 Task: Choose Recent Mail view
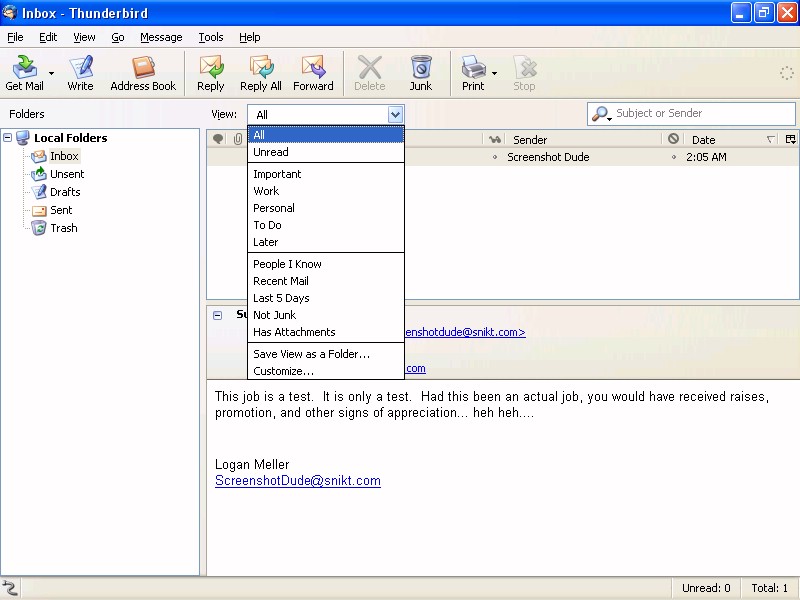pyautogui.click(x=326, y=281)
